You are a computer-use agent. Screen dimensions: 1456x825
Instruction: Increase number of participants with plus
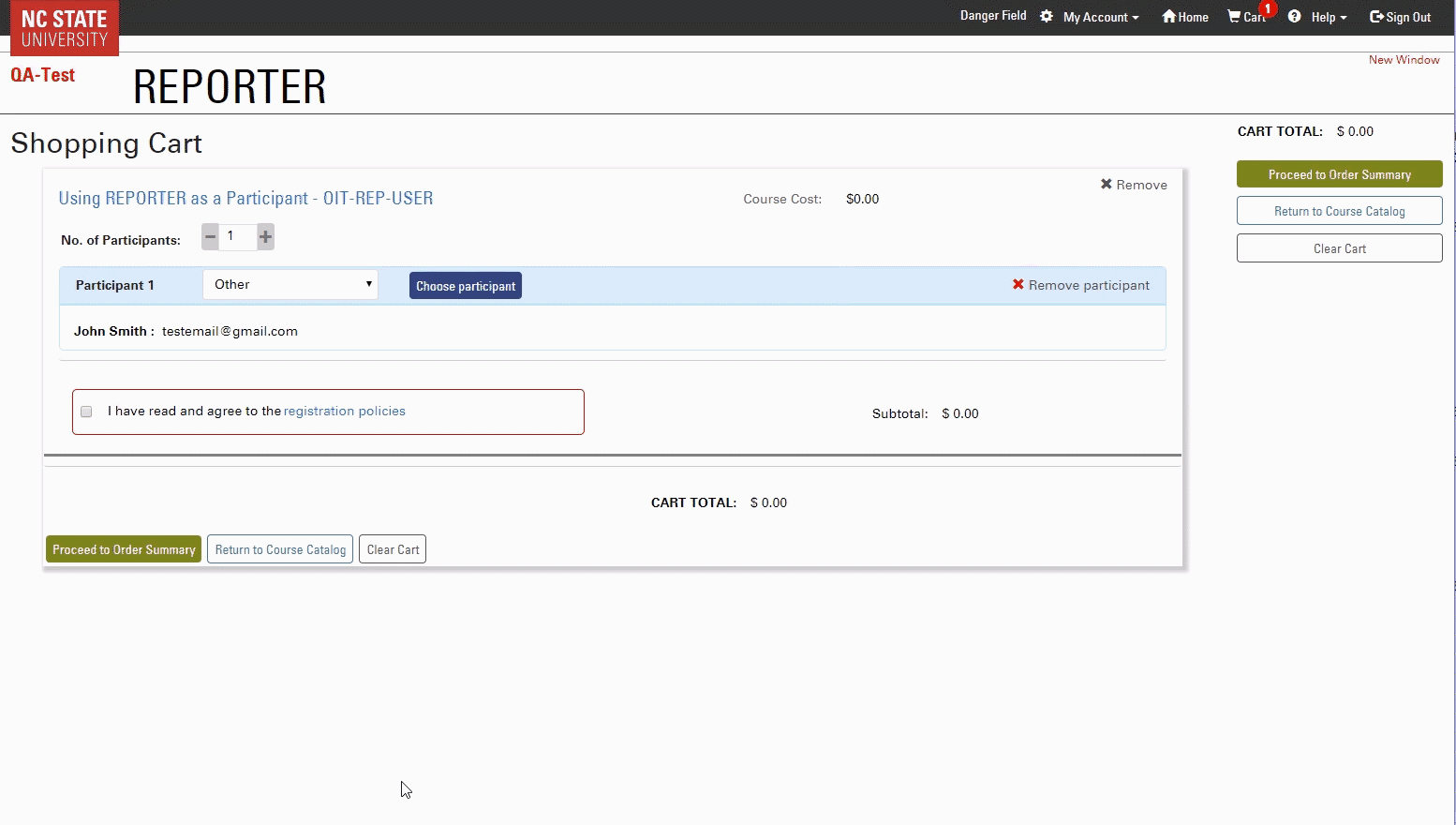tap(265, 236)
